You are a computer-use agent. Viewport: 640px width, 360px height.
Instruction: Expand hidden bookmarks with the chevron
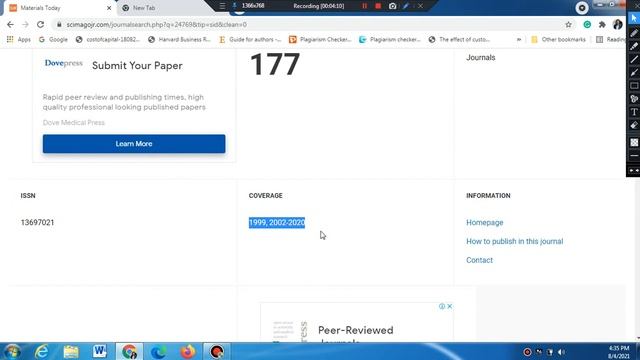pyautogui.click(x=519, y=40)
